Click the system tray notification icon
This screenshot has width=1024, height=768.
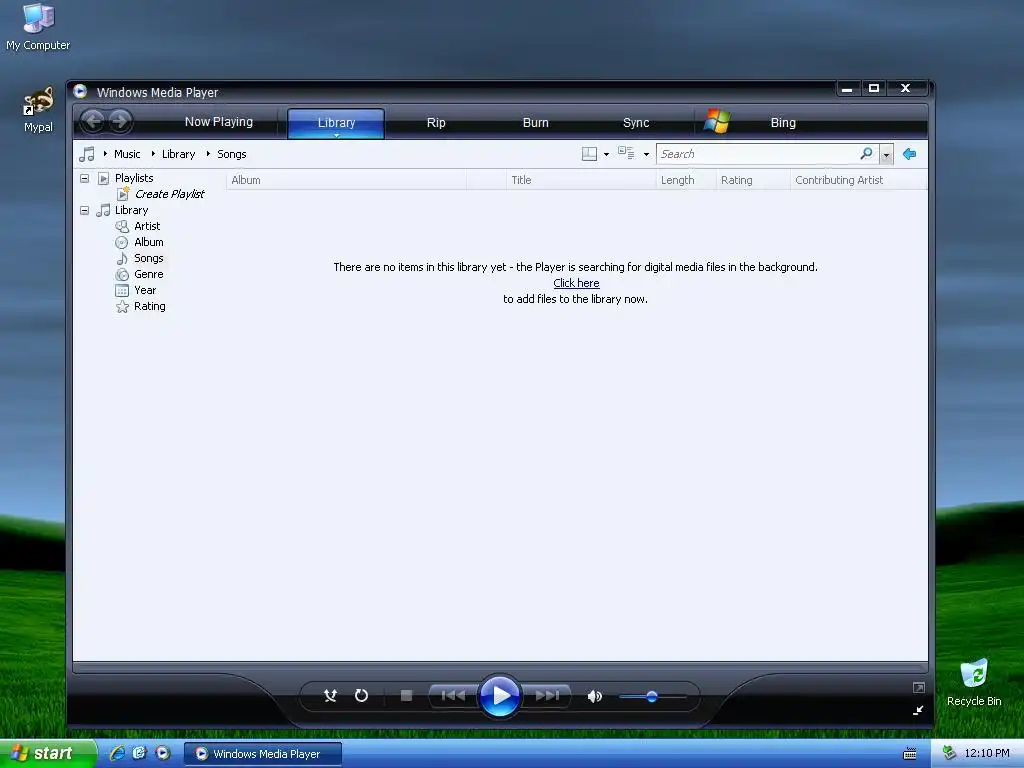point(949,753)
